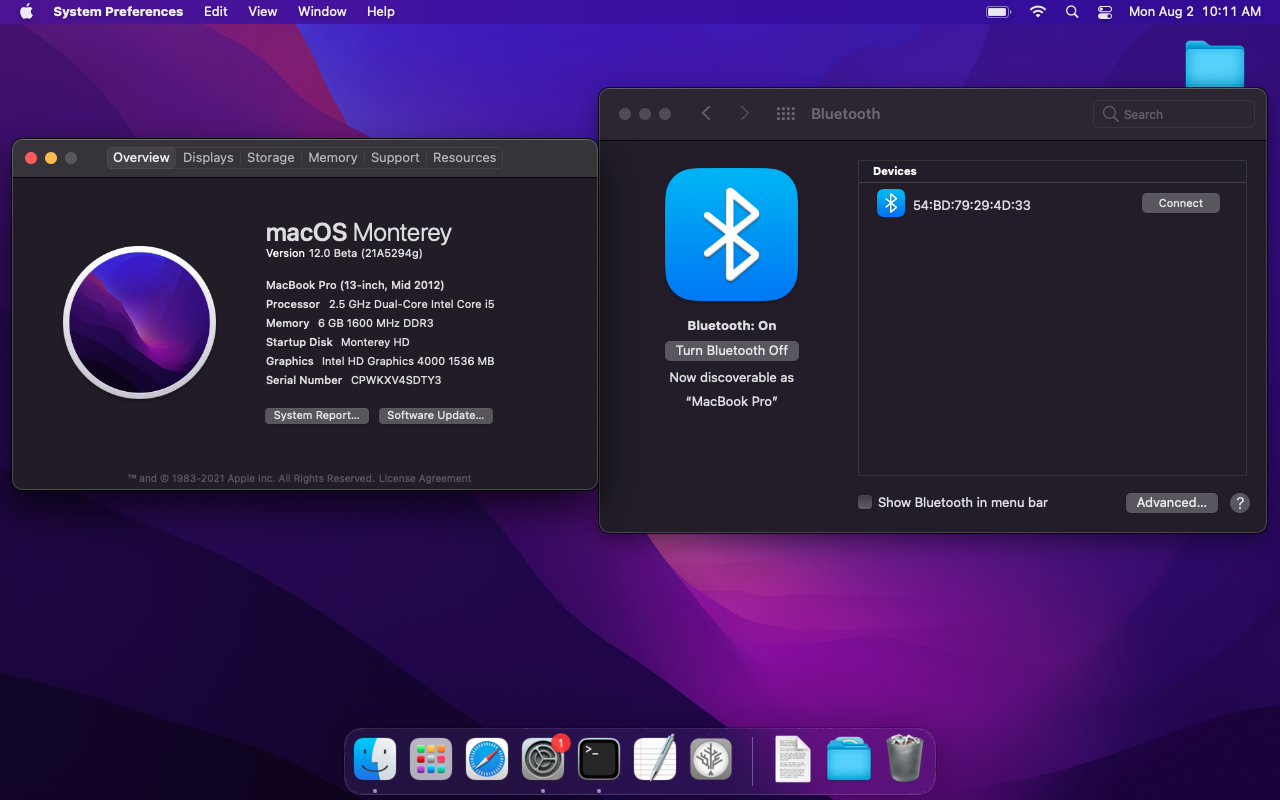Close the About This Mac window
Screen dimensions: 1280x800
[31, 158]
